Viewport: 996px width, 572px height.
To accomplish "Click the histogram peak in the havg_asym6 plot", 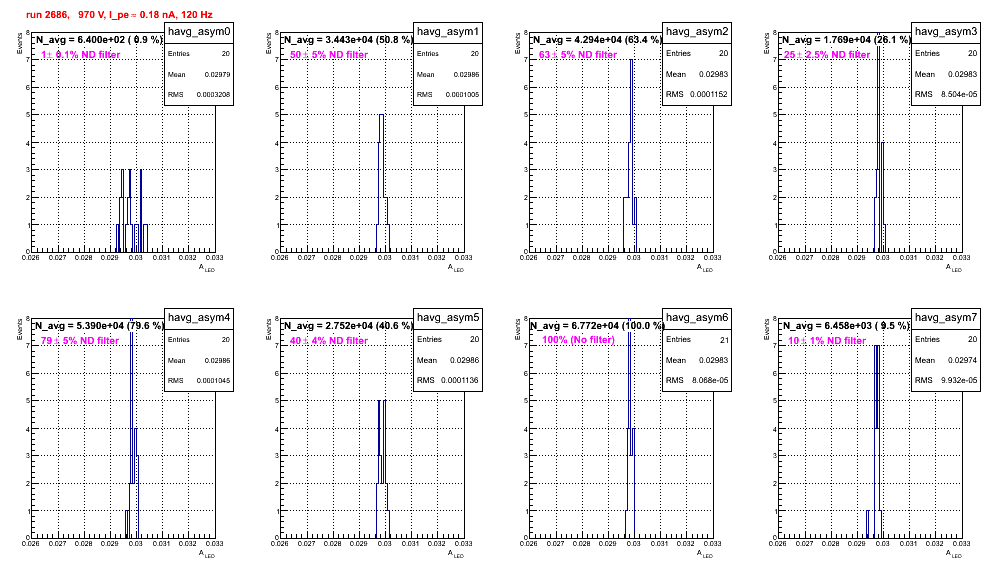I will [629, 318].
